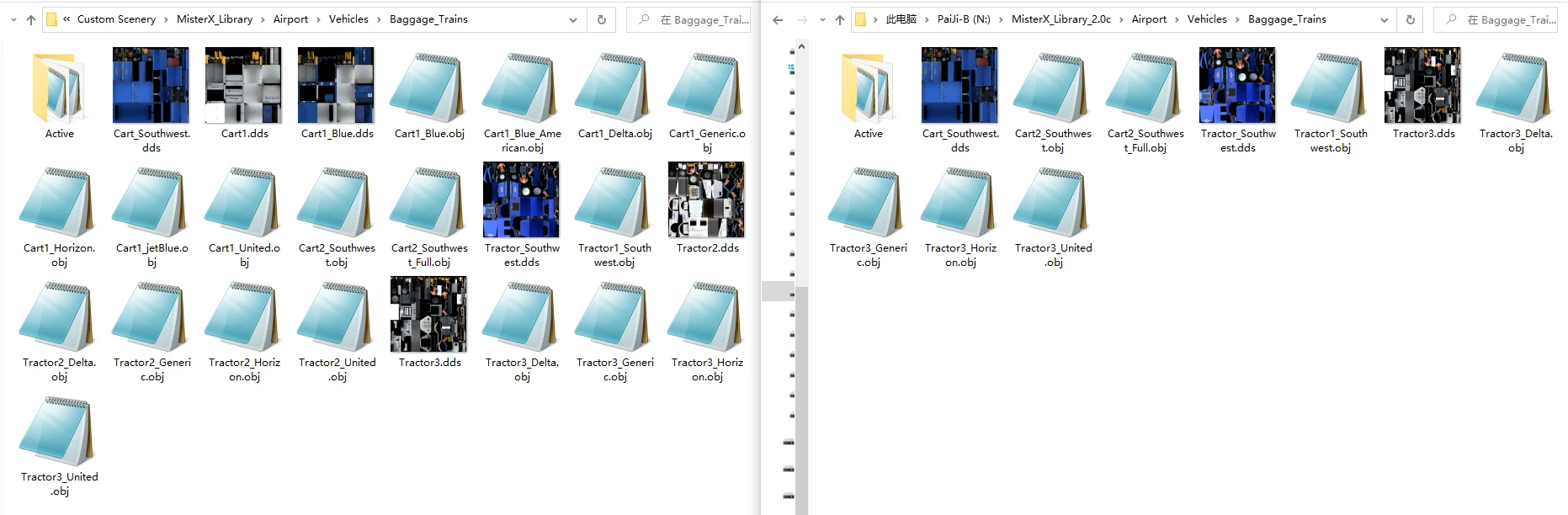This screenshot has width=1568, height=515.
Task: Click PaiJi-B (N:) in right address bar
Action: (x=964, y=19)
